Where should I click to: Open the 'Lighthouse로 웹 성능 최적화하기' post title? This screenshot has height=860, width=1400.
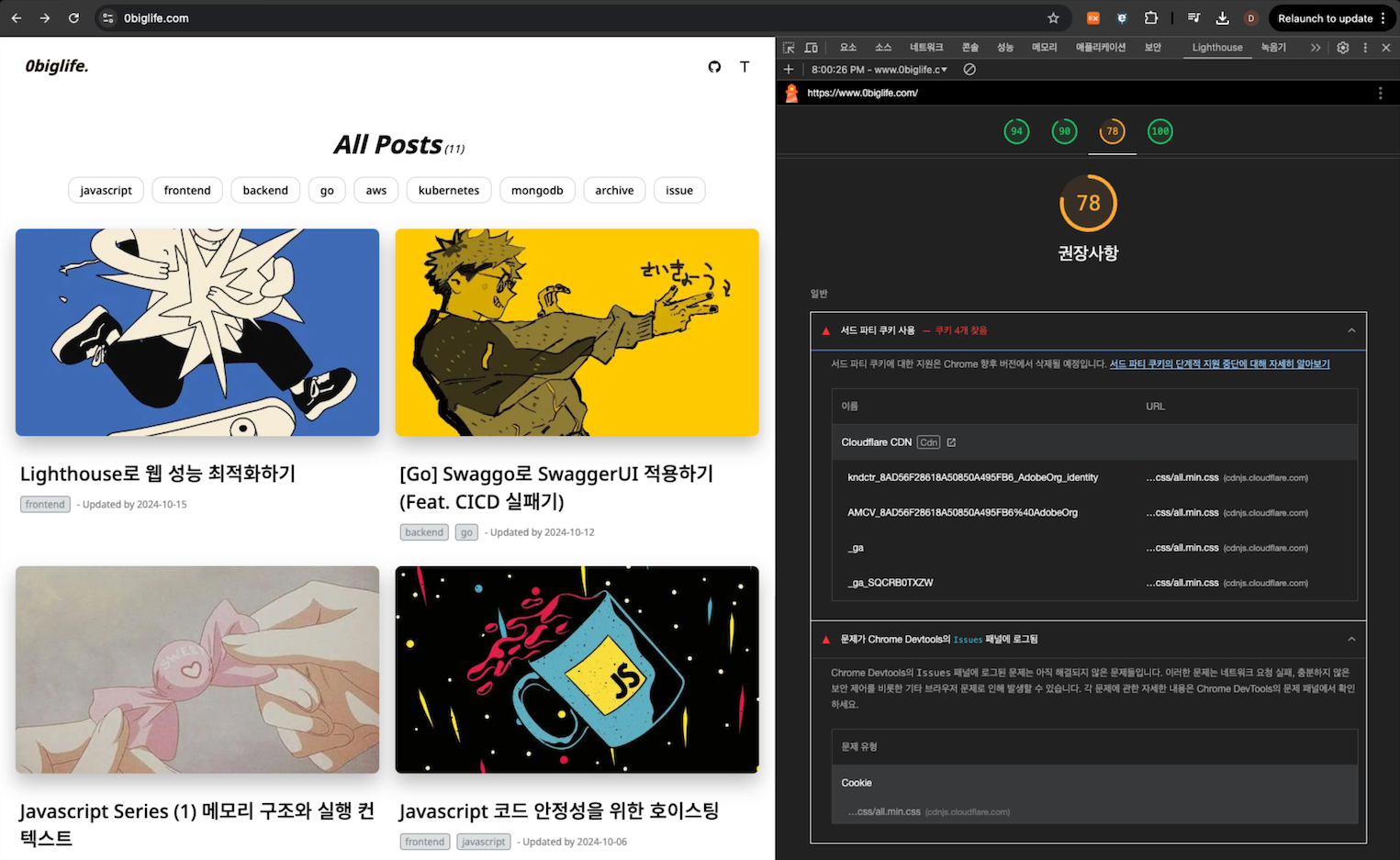[x=158, y=474]
